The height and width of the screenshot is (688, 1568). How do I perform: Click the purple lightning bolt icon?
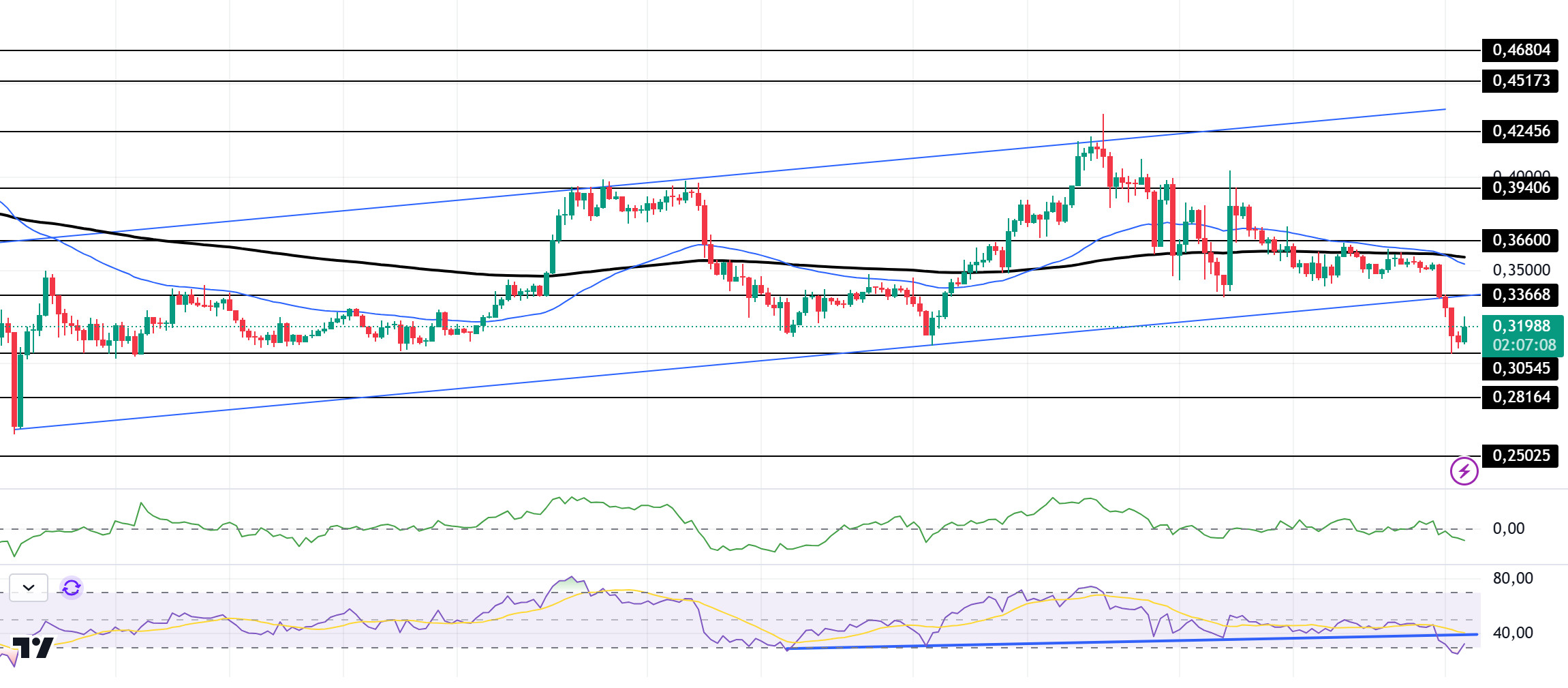point(1464,471)
